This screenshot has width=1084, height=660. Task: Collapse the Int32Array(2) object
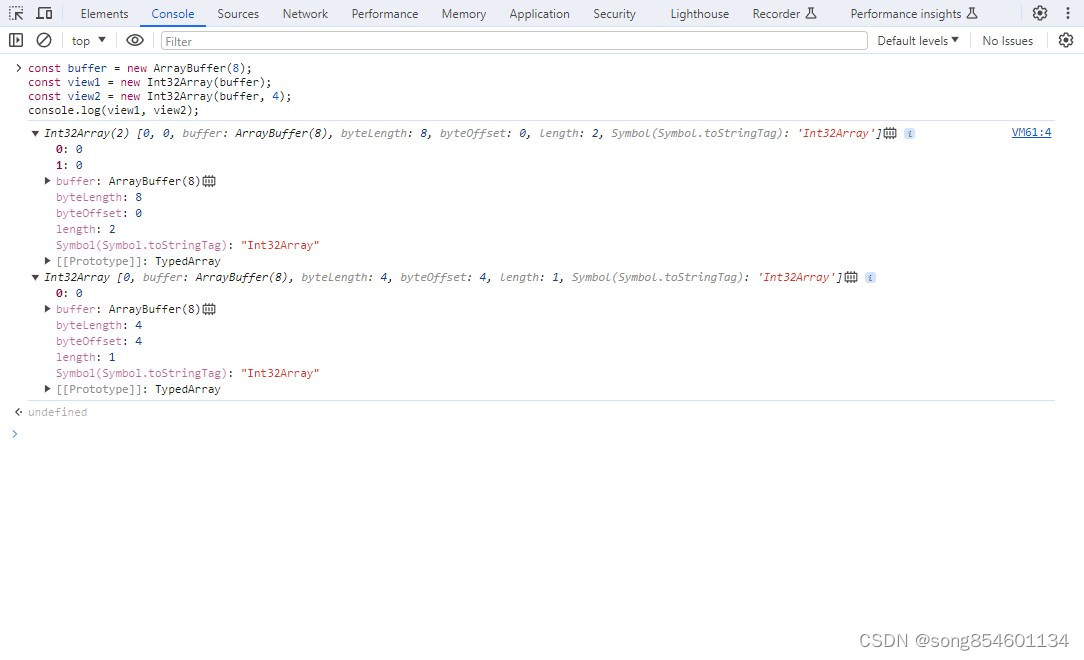tap(35, 133)
